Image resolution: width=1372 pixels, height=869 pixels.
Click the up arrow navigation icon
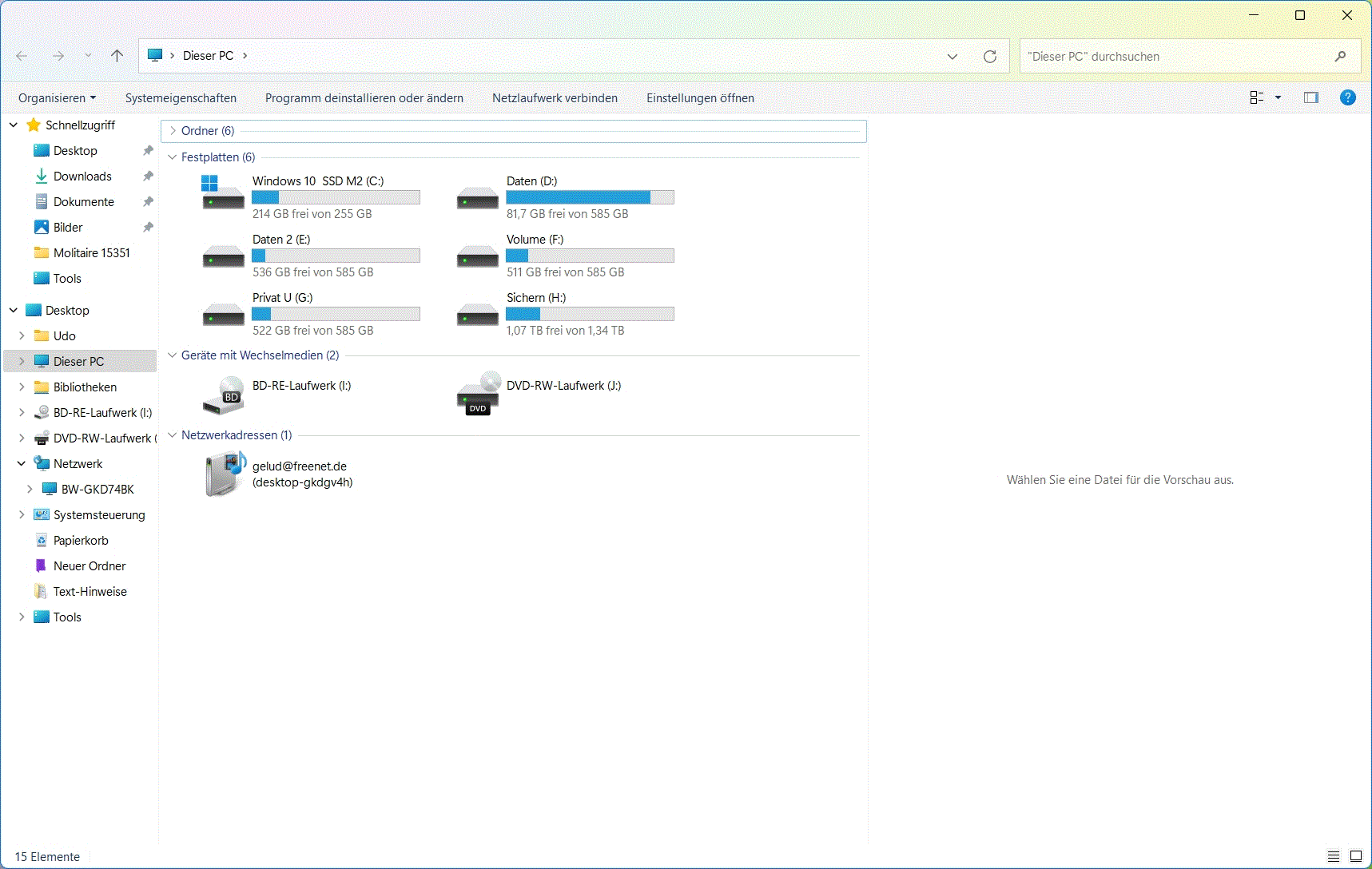(117, 56)
